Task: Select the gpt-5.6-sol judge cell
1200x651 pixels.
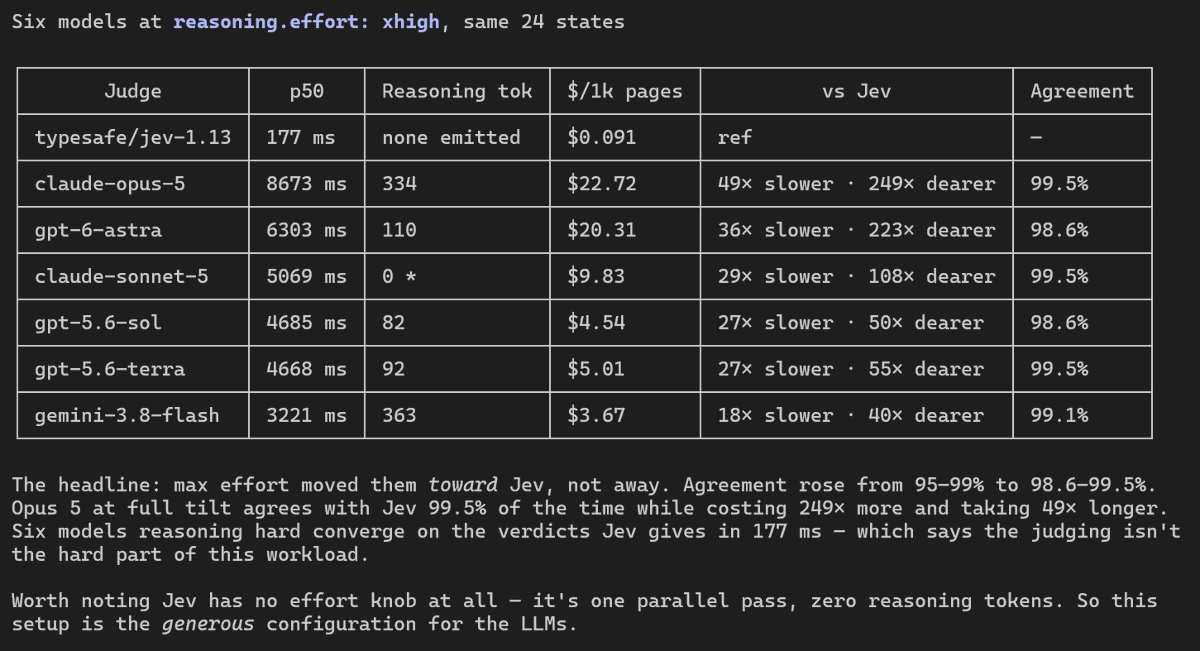Action: (133, 322)
